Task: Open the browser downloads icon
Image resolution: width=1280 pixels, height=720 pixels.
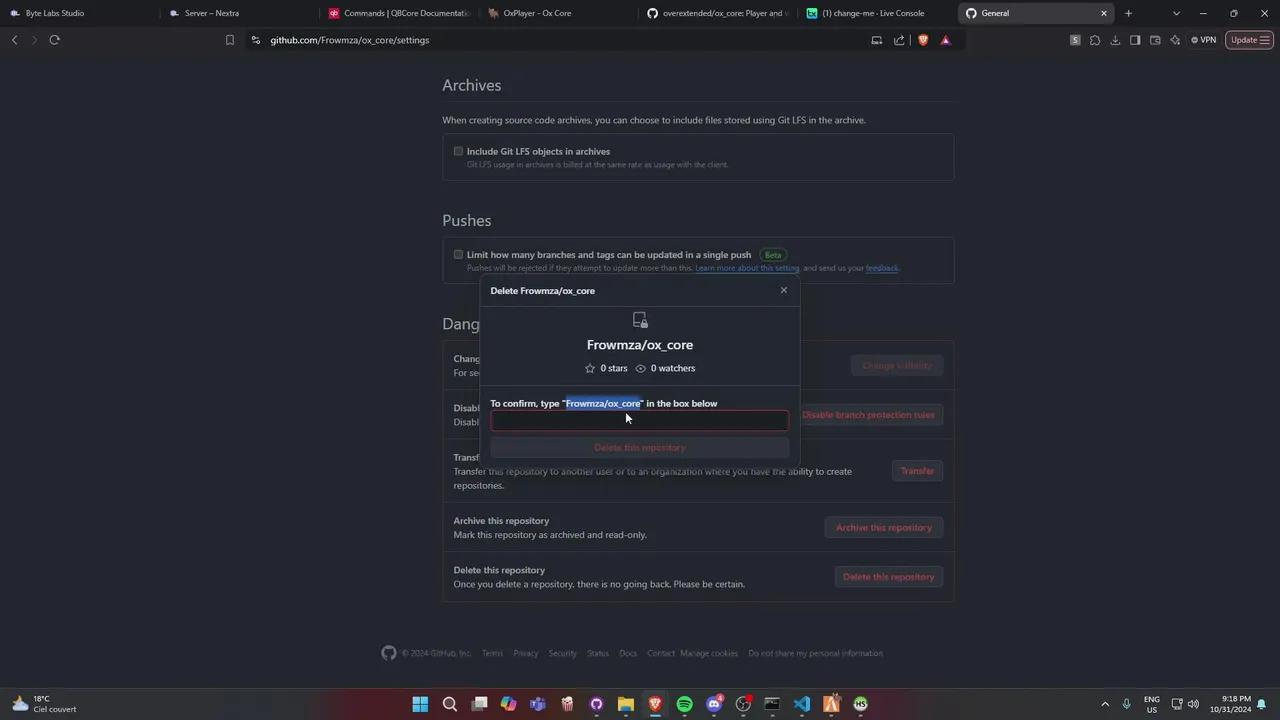Action: (x=1115, y=40)
